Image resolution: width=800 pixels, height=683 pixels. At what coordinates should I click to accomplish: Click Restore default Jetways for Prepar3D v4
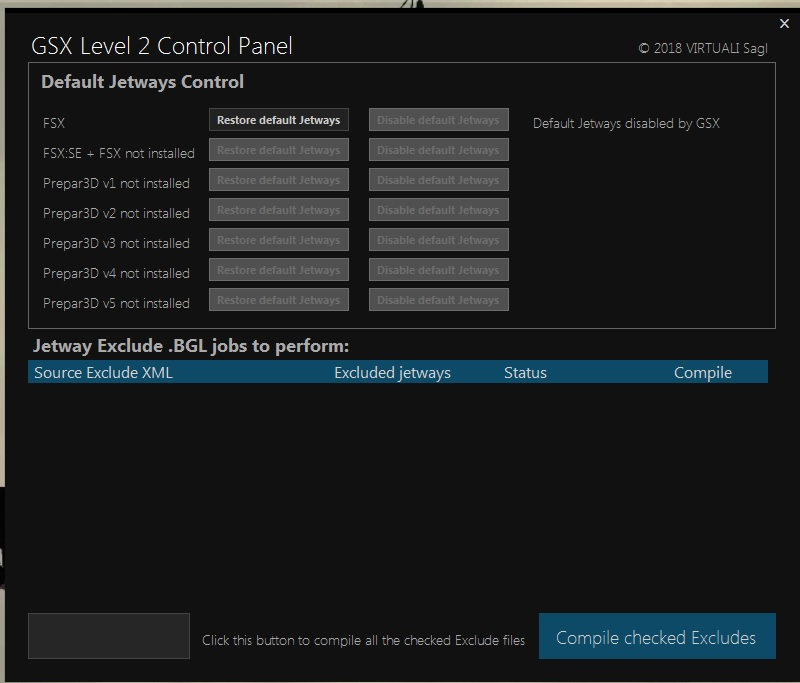[x=279, y=270]
